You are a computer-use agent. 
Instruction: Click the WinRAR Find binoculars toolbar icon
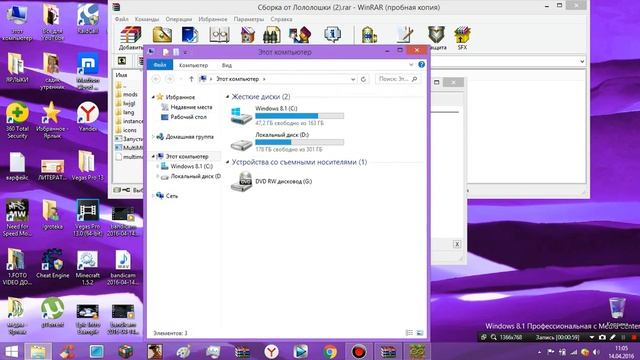271,35
